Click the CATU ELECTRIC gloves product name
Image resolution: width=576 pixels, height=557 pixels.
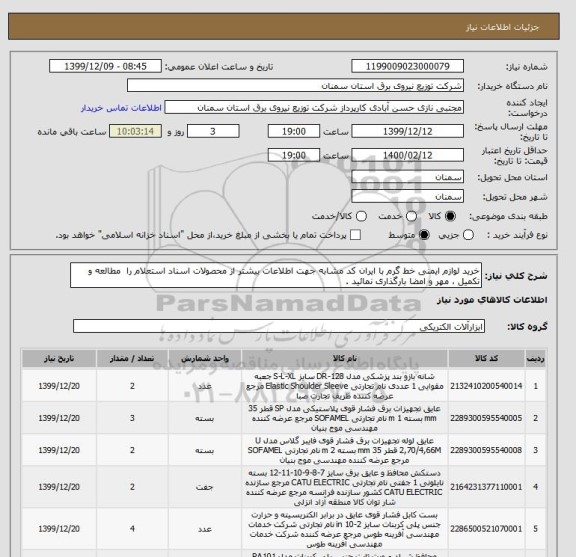pyautogui.click(x=345, y=487)
